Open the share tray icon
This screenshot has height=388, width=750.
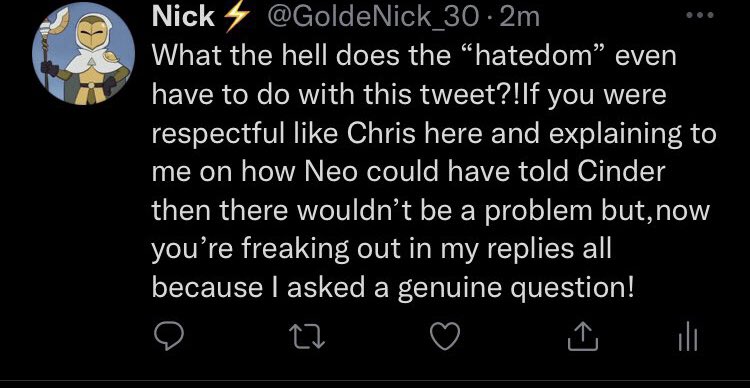tap(583, 336)
